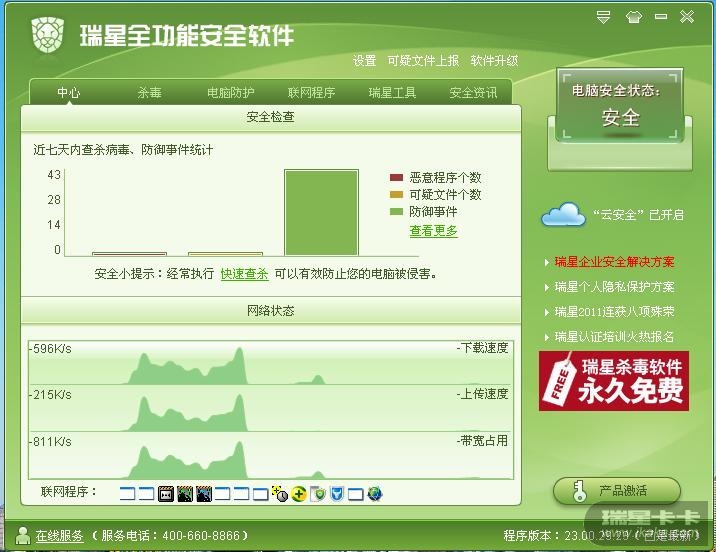Open 在线服务 online service link
This screenshot has height=552, width=716.
[59, 536]
